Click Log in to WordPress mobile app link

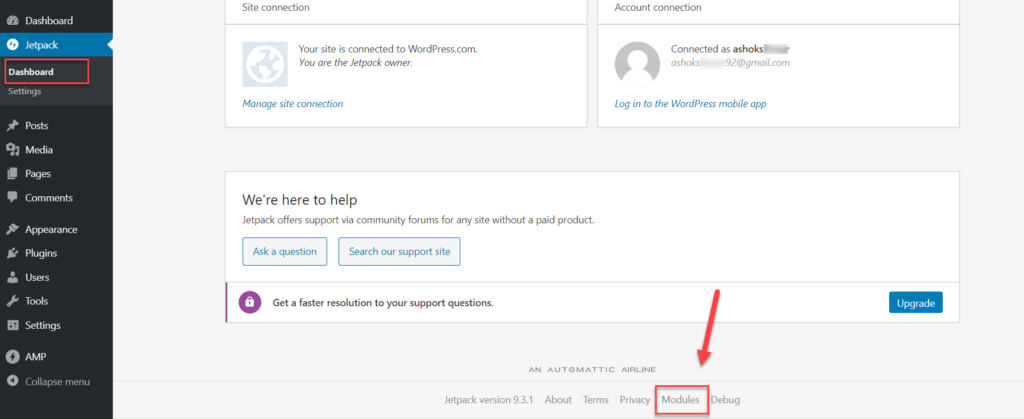[690, 104]
